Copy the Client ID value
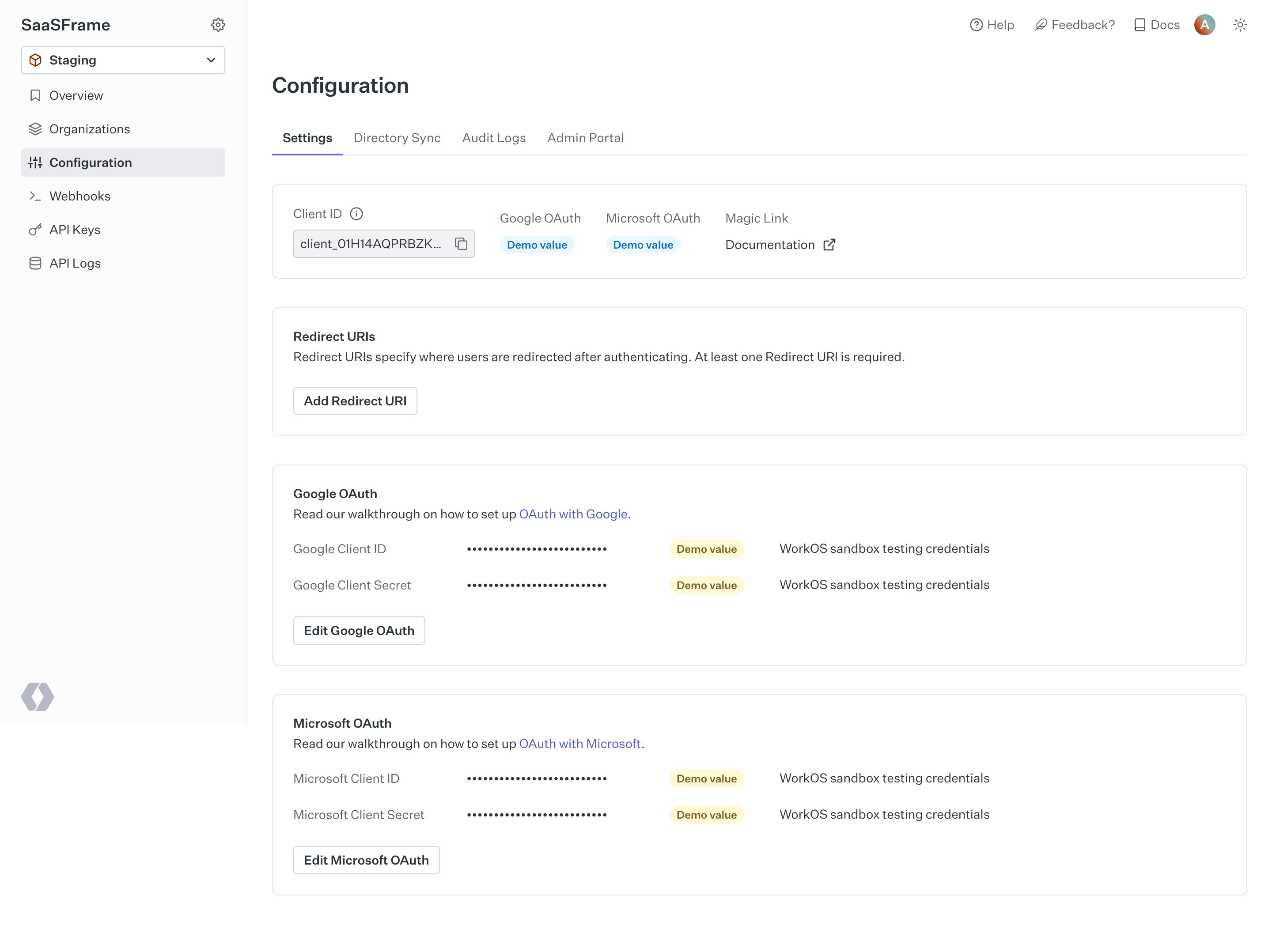 (461, 244)
